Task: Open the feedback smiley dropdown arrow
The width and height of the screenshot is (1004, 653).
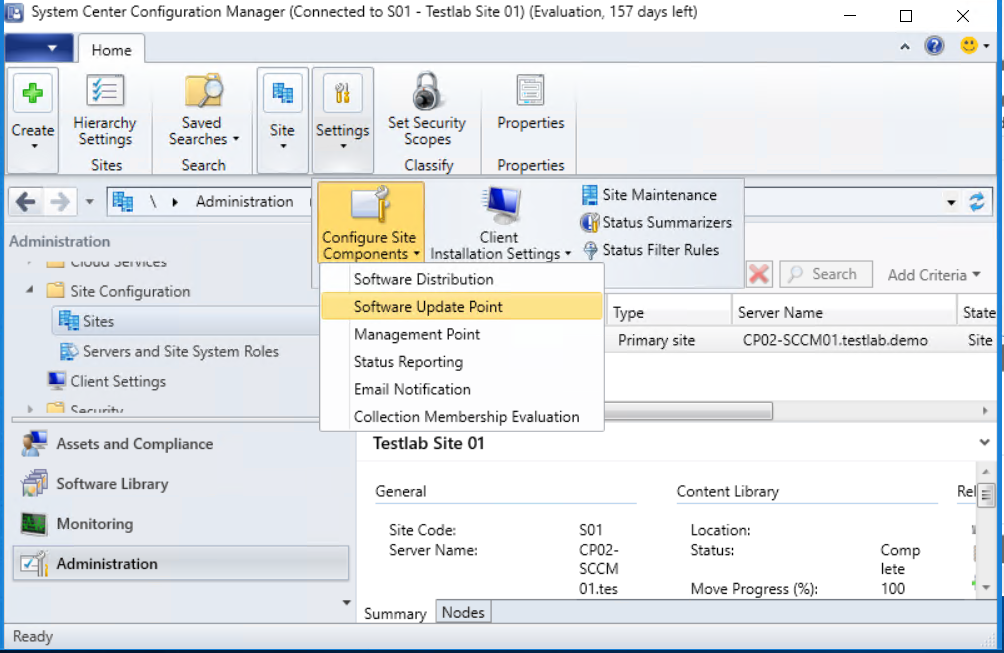Action: (987, 46)
